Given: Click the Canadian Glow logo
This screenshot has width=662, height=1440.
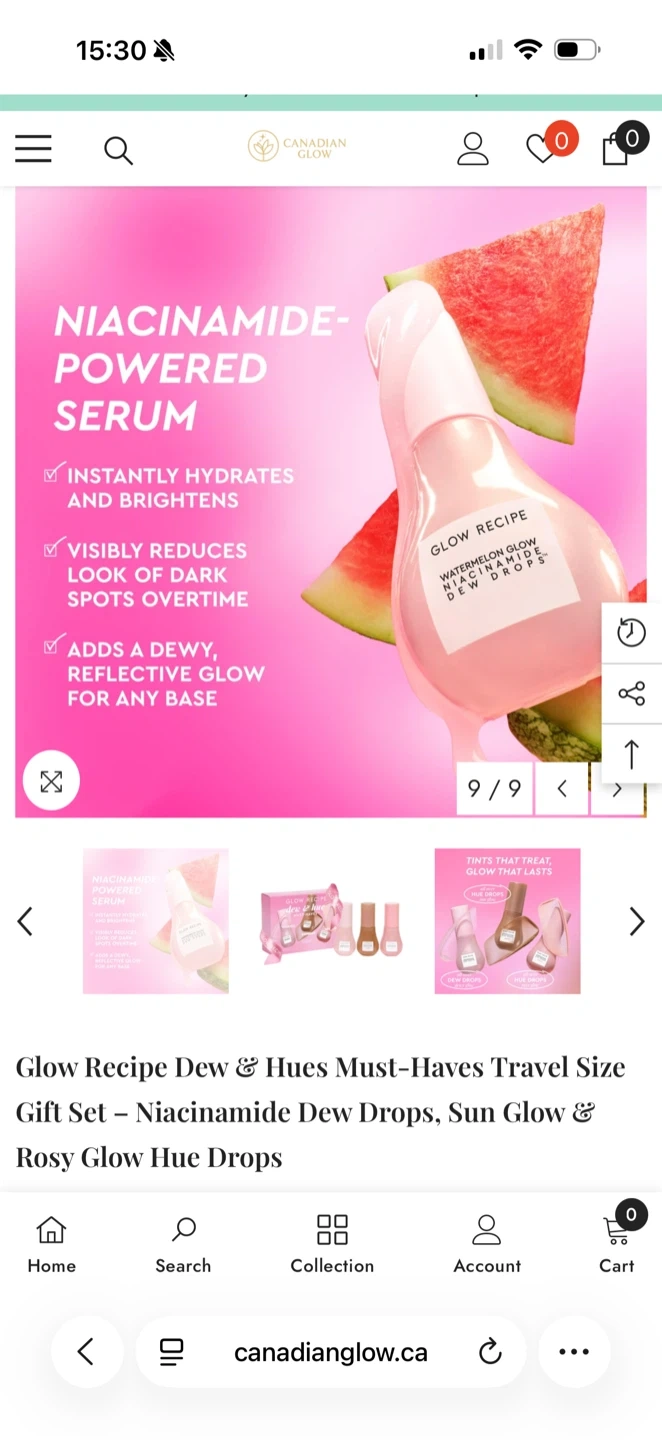Looking at the screenshot, I should [298, 147].
